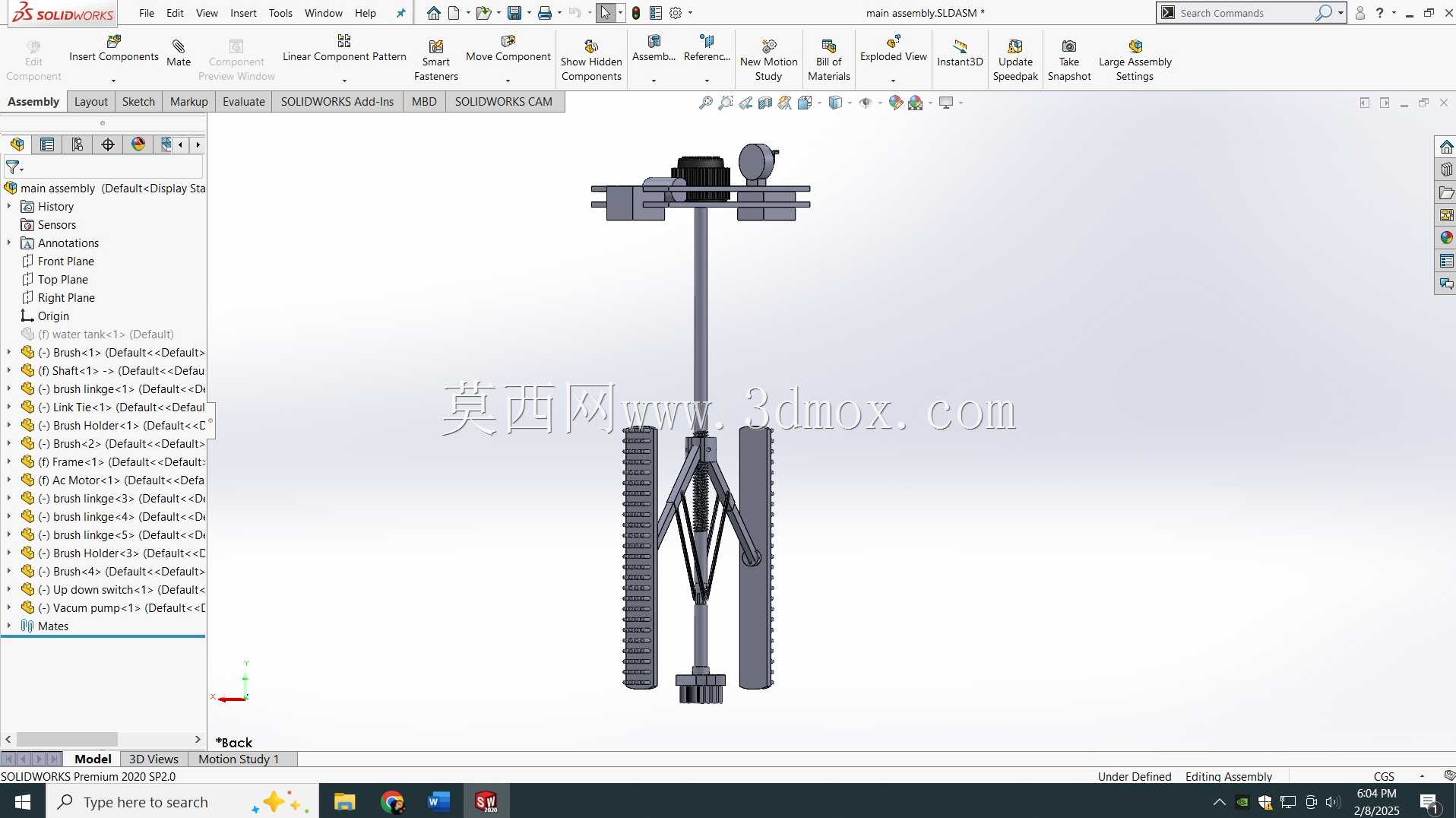Open Reference Geometry tool
Screen dimensions: 1456x818
(707, 49)
